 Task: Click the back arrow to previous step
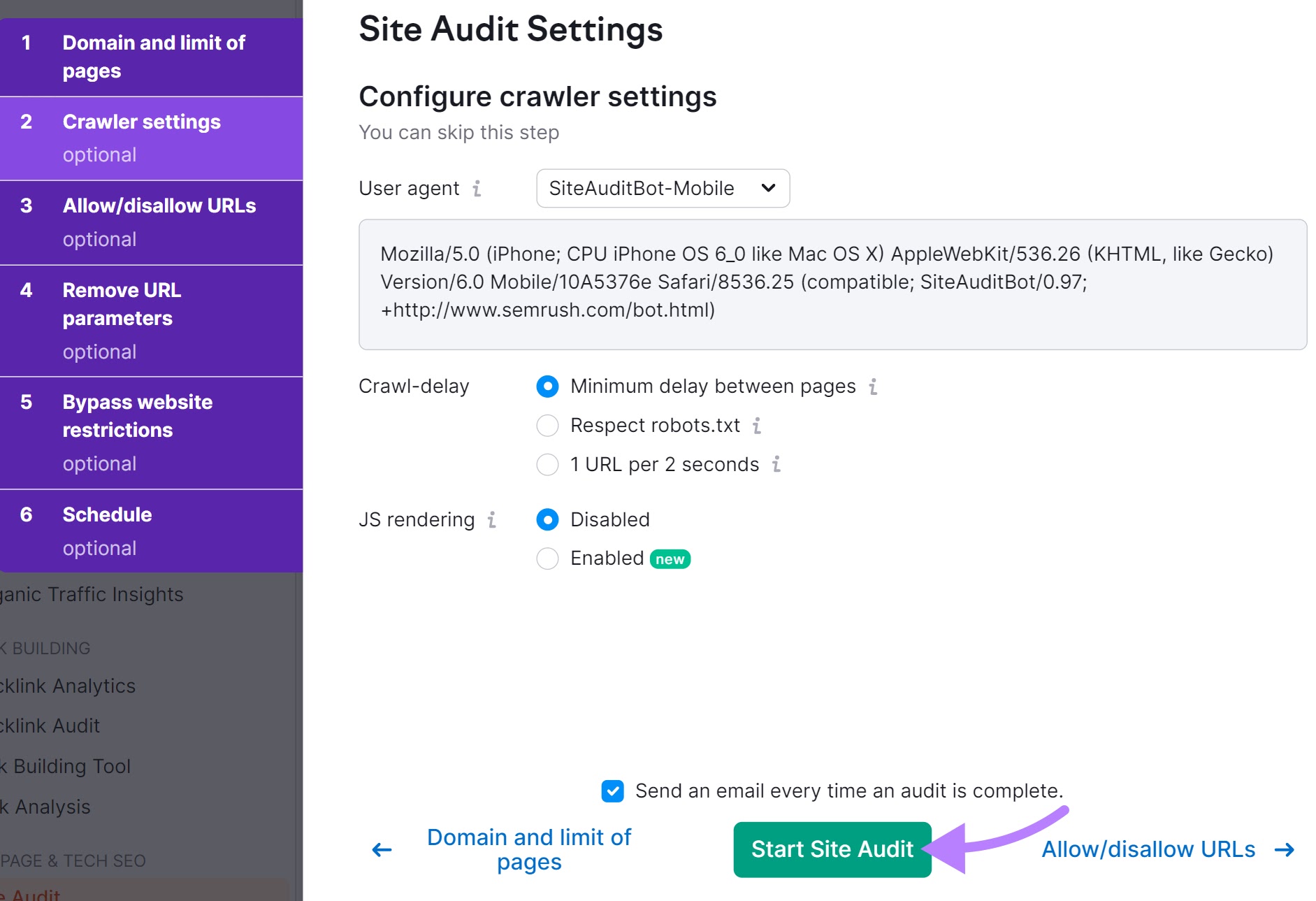(380, 850)
